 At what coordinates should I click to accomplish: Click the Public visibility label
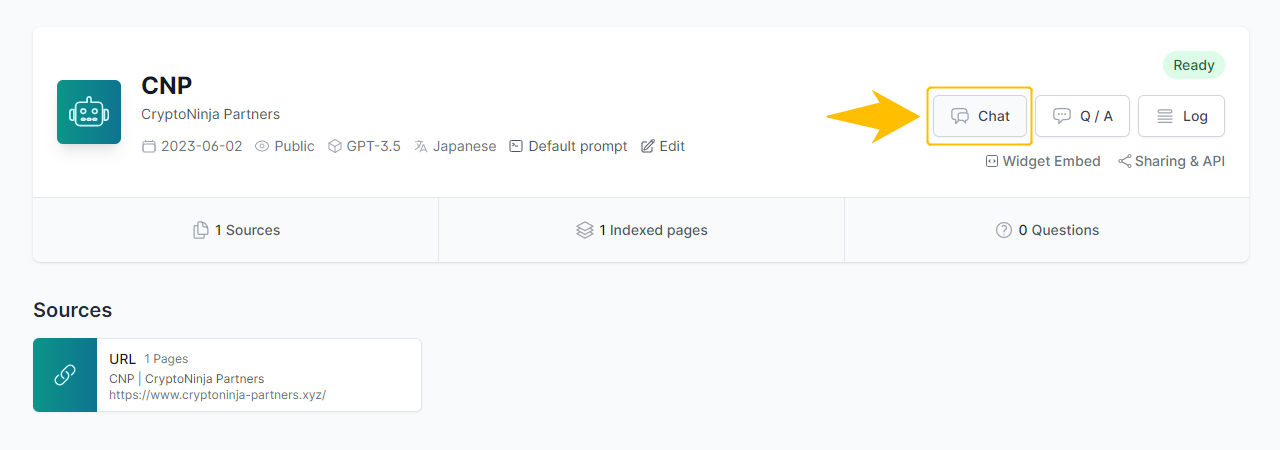coord(294,146)
